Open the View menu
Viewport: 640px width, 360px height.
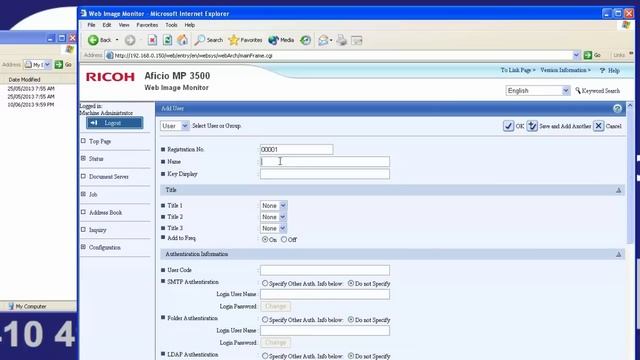tap(124, 25)
